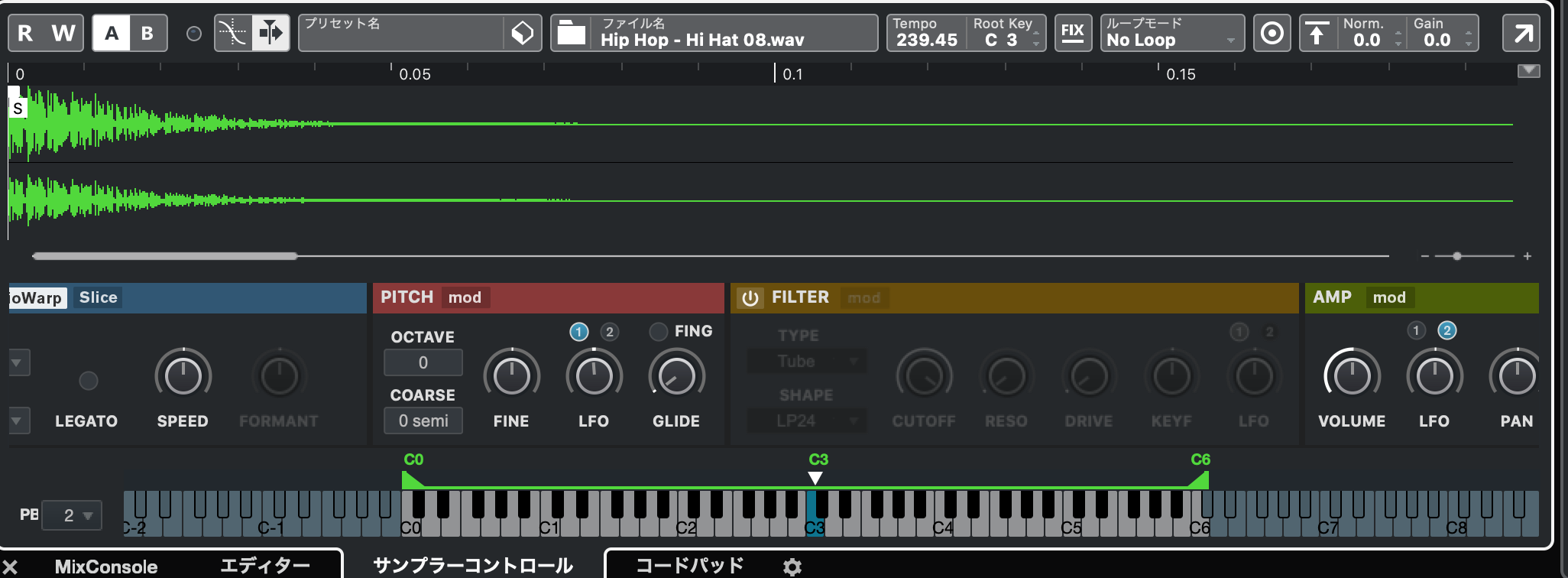Open the MixConsole tab
1568x578 pixels.
(106, 567)
